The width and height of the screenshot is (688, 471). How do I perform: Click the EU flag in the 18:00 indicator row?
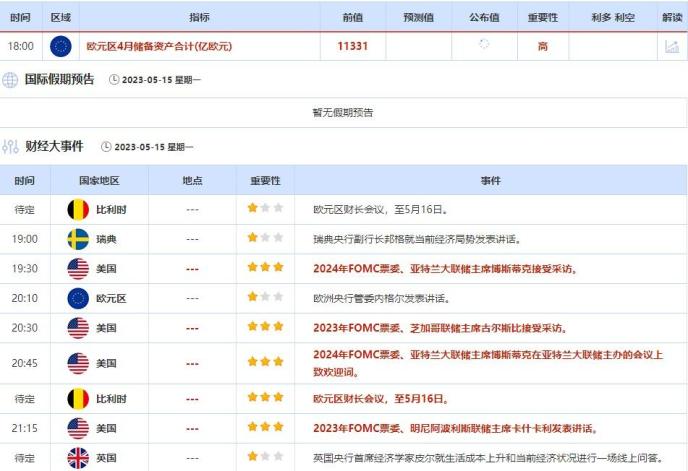pyautogui.click(x=60, y=46)
